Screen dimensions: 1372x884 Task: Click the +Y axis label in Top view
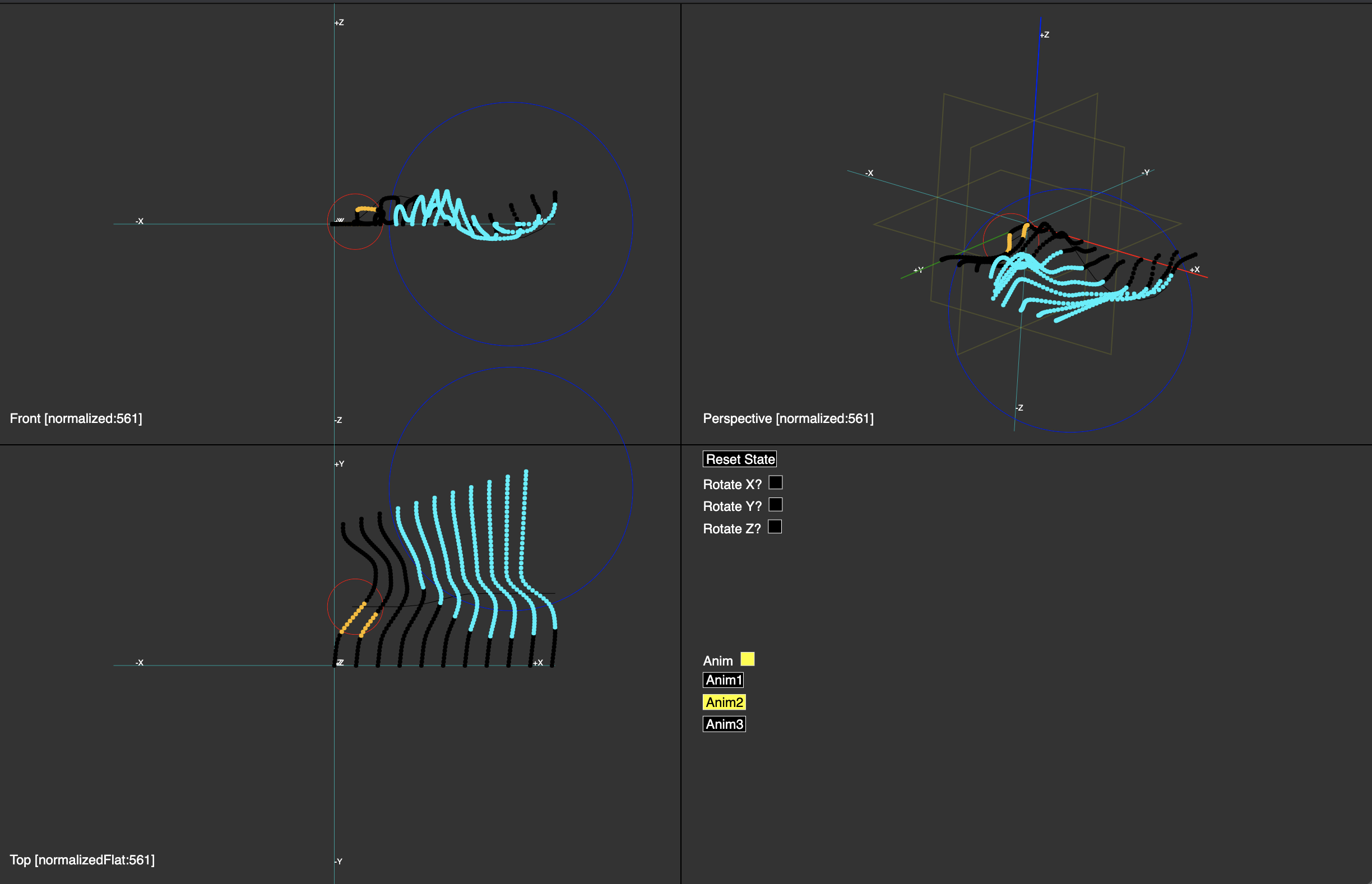340,464
